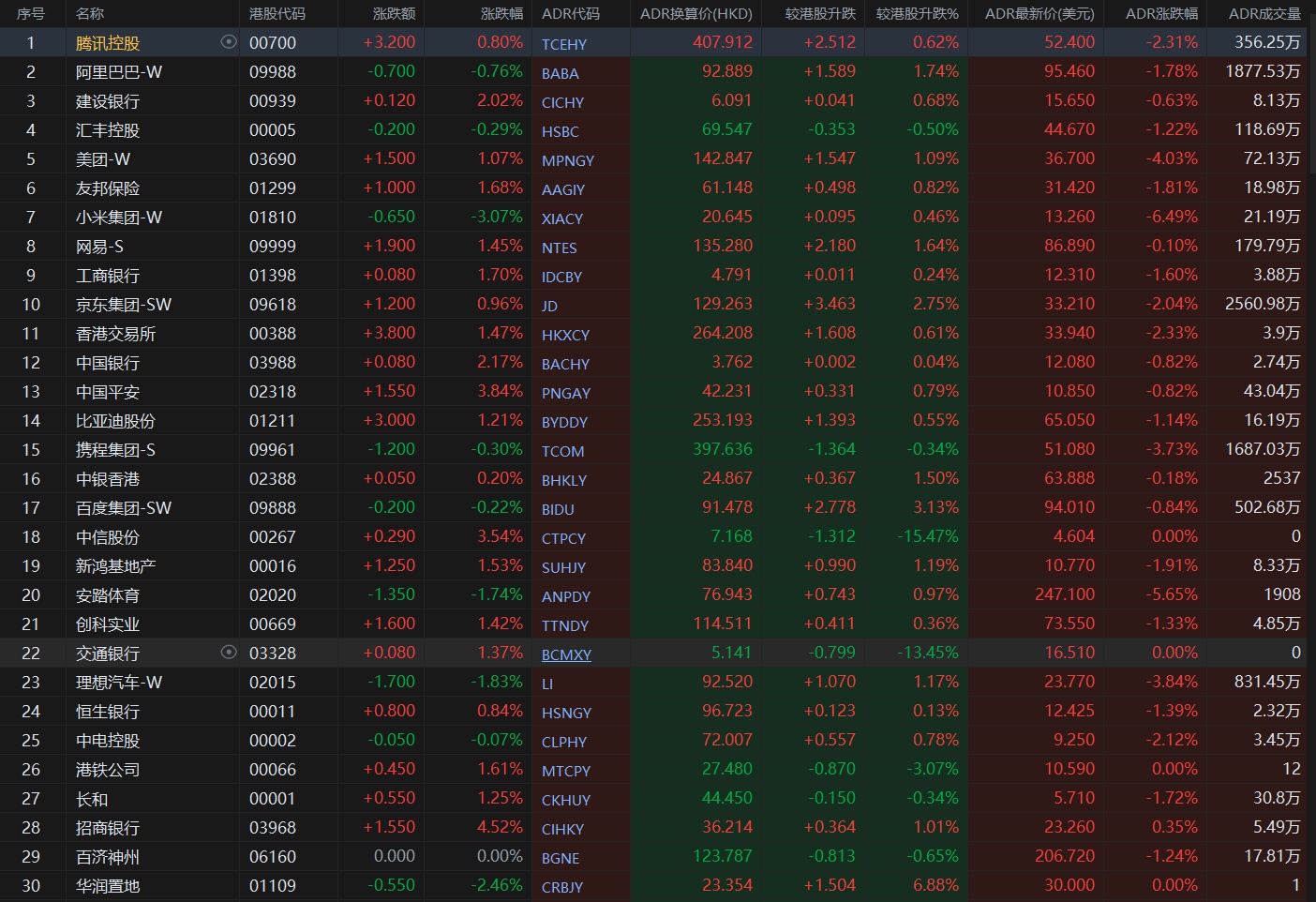
Task: Select the 华润置地 row
Action: point(108,886)
